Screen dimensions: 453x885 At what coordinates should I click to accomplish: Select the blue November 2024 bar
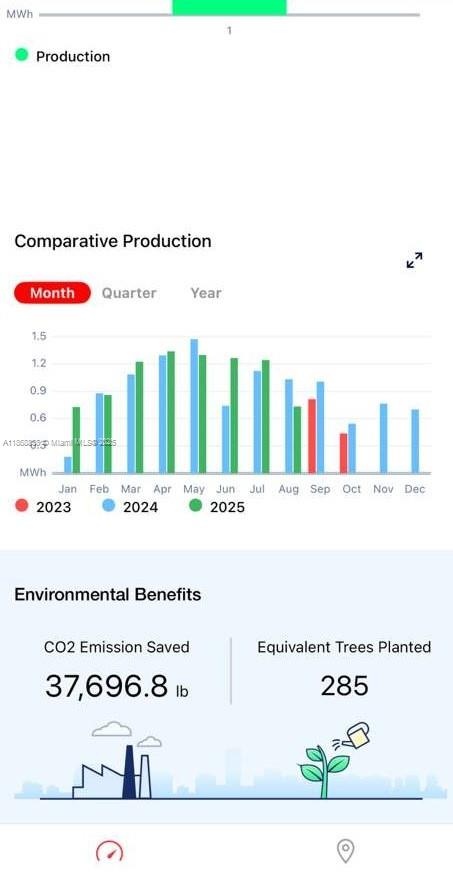coord(384,439)
